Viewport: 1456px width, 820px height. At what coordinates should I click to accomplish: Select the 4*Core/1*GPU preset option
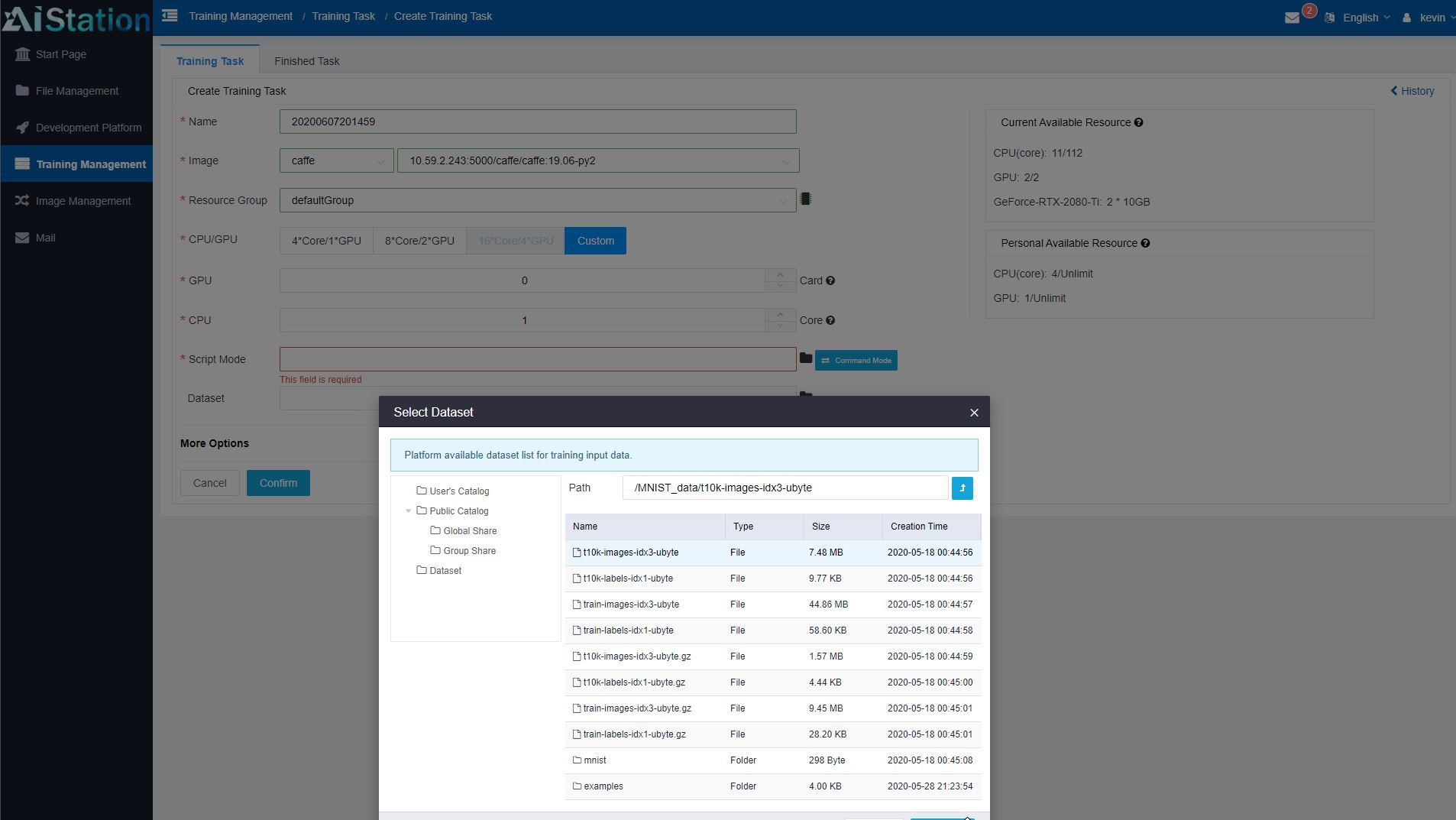326,241
